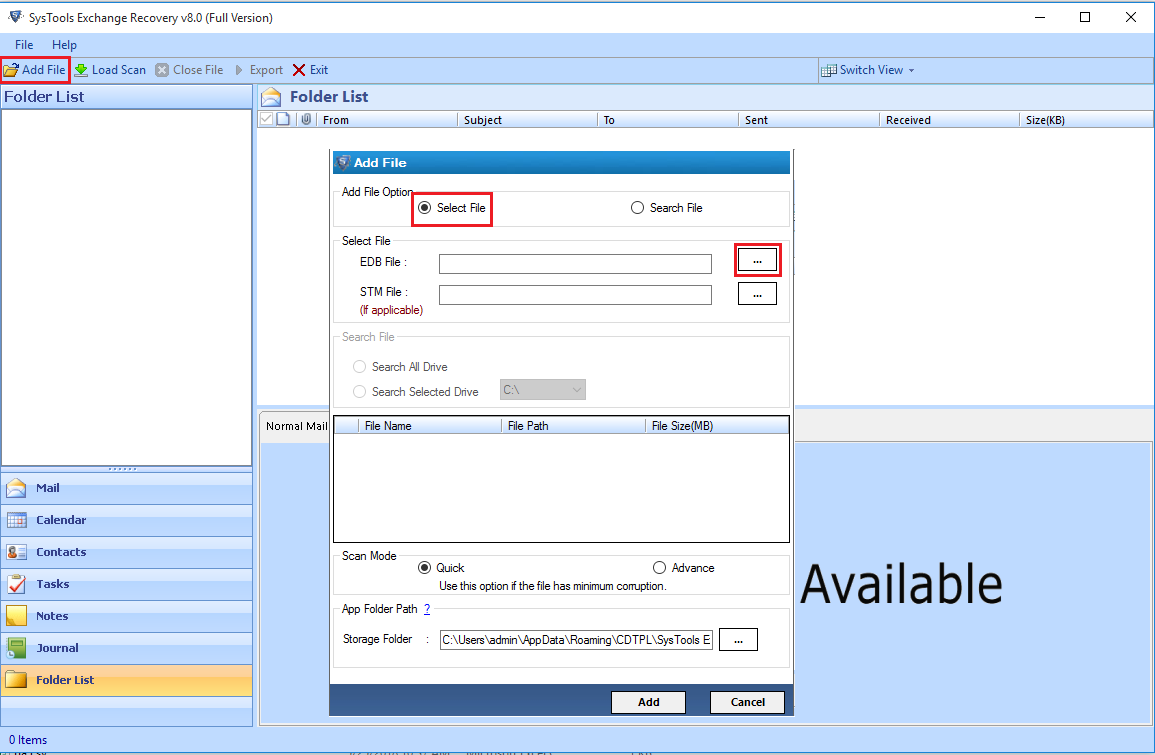Select the Select File radio option
The height and width of the screenshot is (755, 1155).
424,208
